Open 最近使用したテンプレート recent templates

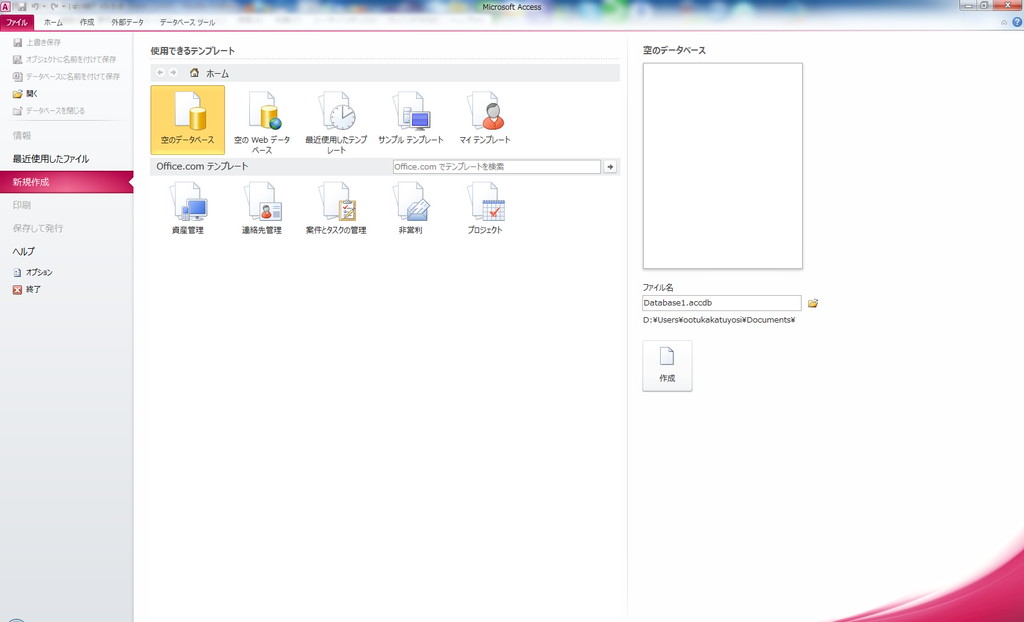pyautogui.click(x=336, y=123)
